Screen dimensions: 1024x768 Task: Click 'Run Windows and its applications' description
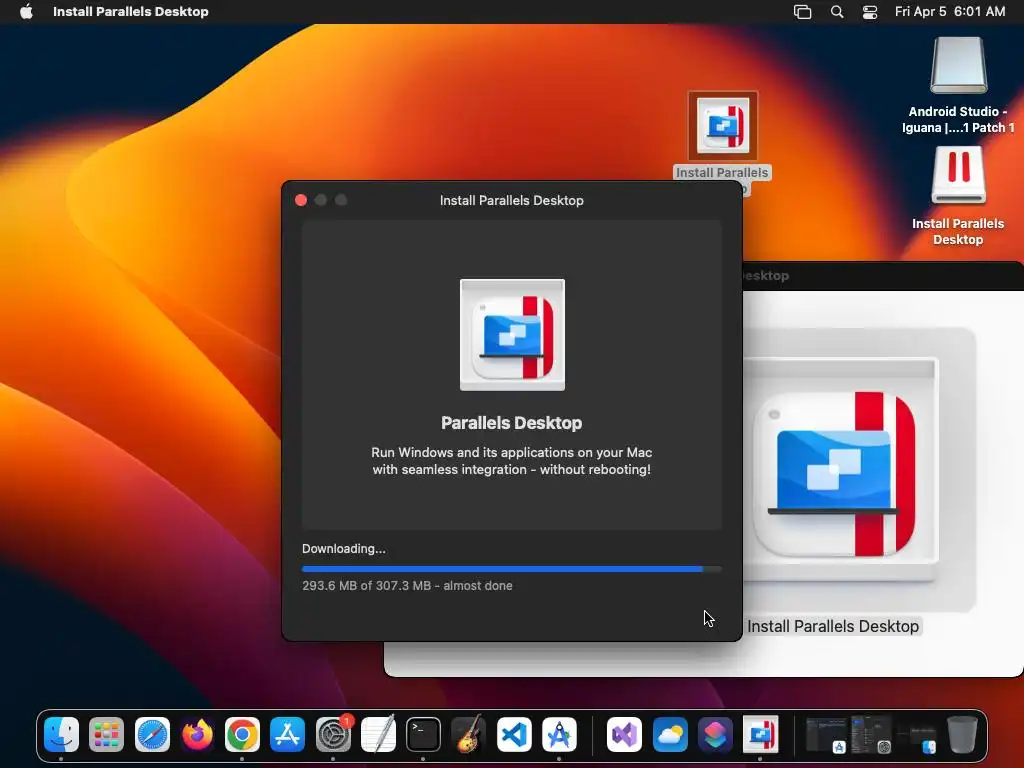(x=511, y=461)
